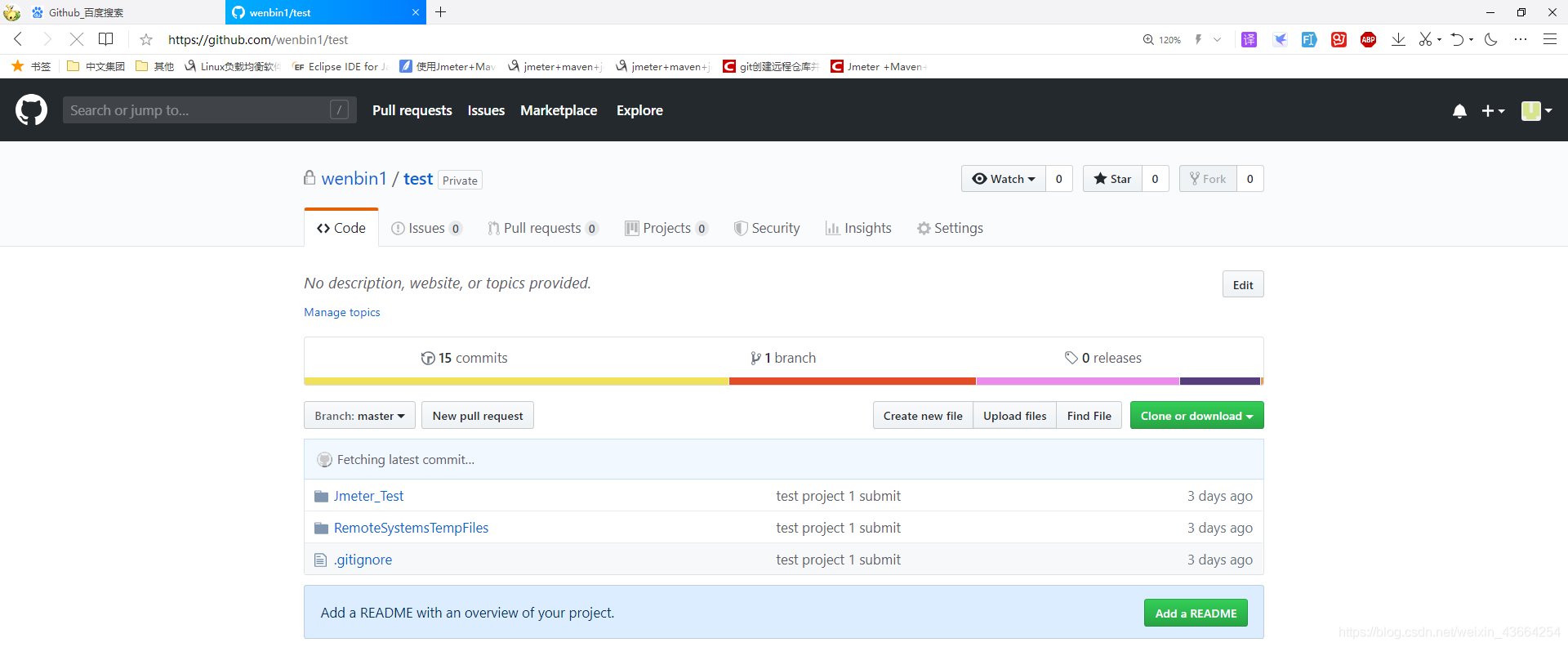Open Marketplace in the top navigation
The image size is (1568, 647).
pyautogui.click(x=559, y=110)
